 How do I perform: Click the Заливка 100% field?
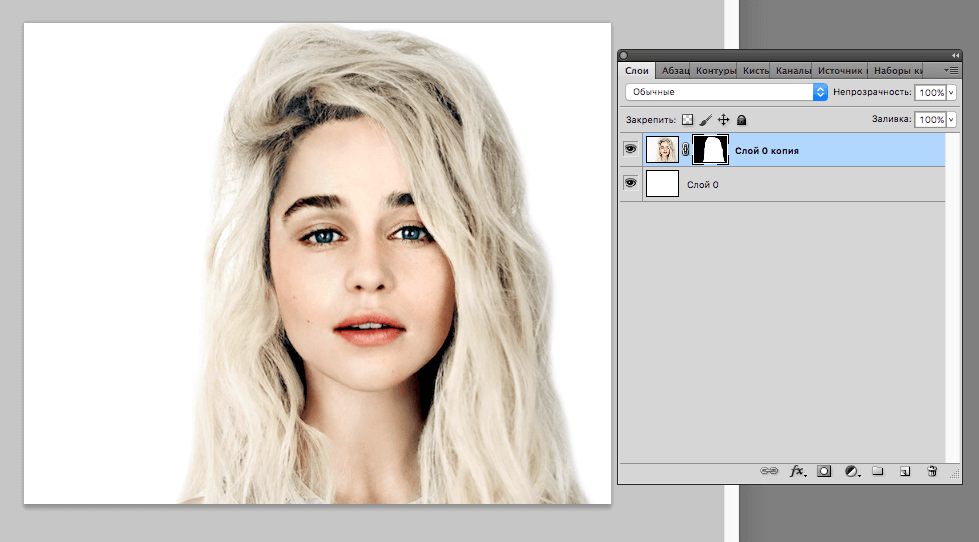930,119
